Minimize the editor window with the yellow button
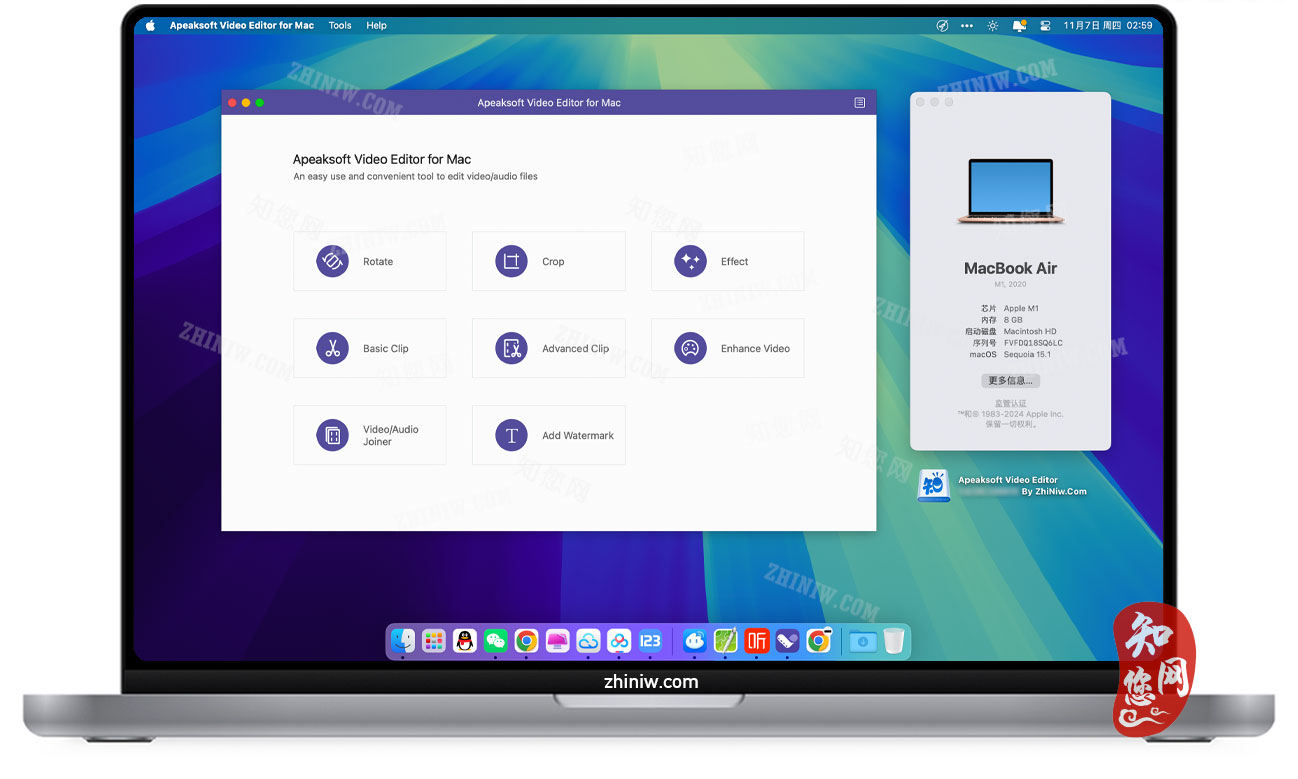Screen dimensions: 1298x779 point(246,103)
